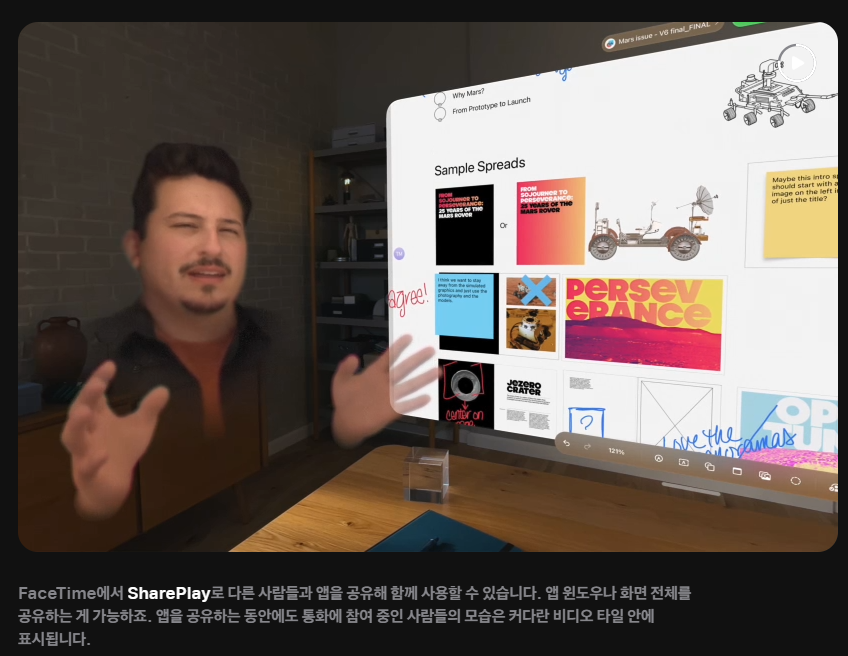Open the photos media insert icon
848x656 pixels.
765,476
